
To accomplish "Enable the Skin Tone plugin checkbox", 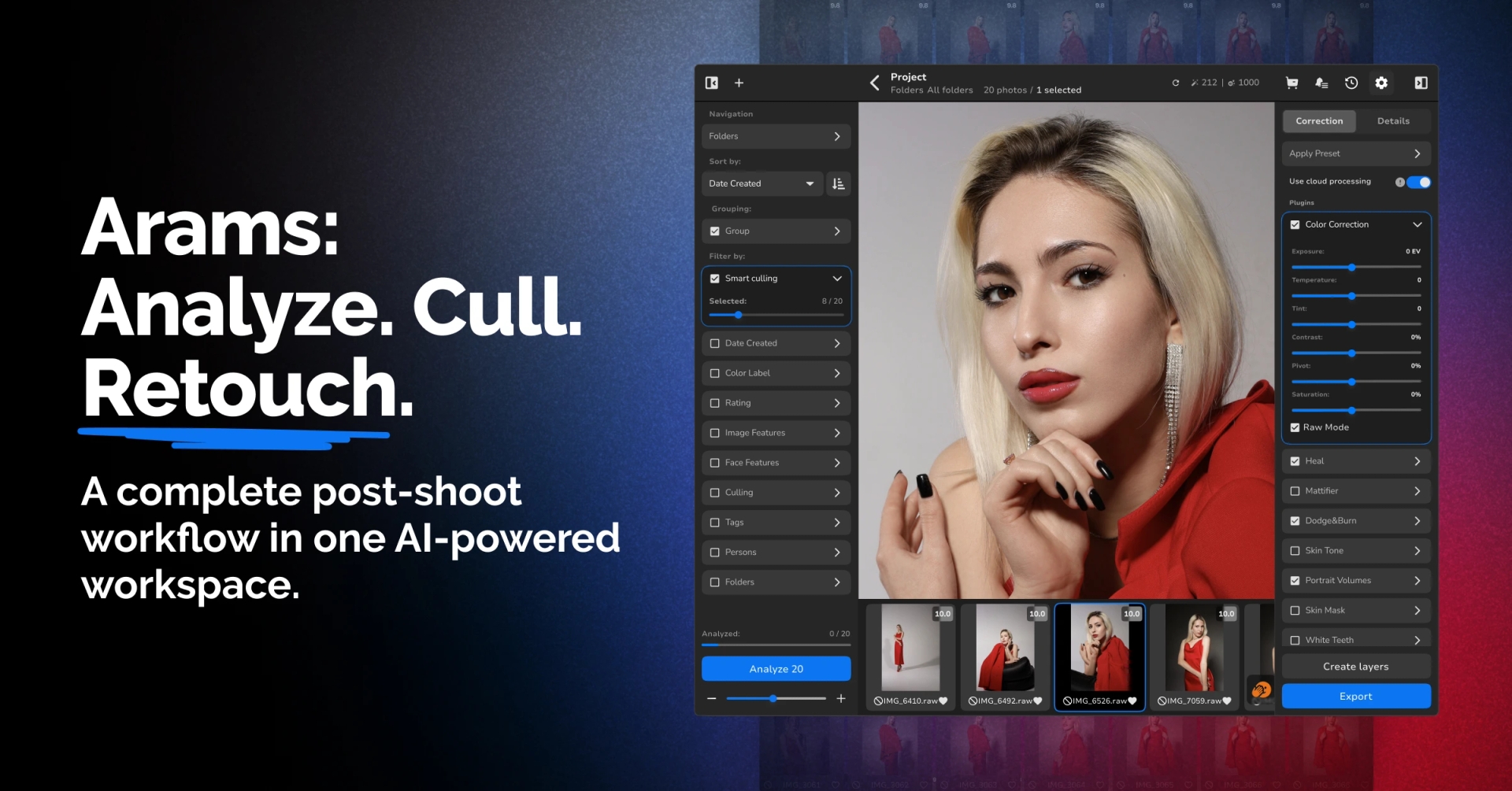I will [x=1295, y=551].
